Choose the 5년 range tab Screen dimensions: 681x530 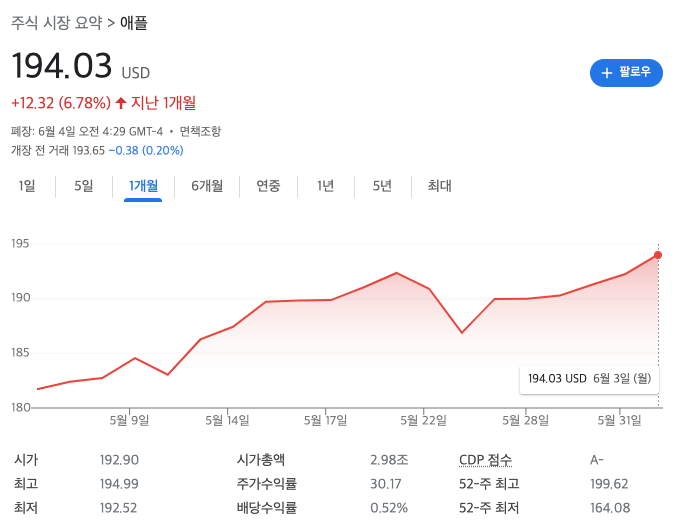click(x=382, y=186)
